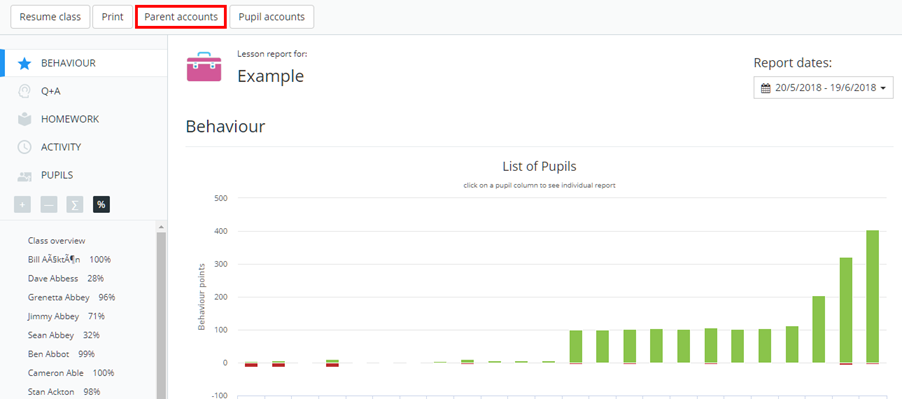Screen dimensions: 902x399
Task: Click the calendar icon in date picker
Action: coord(765,89)
